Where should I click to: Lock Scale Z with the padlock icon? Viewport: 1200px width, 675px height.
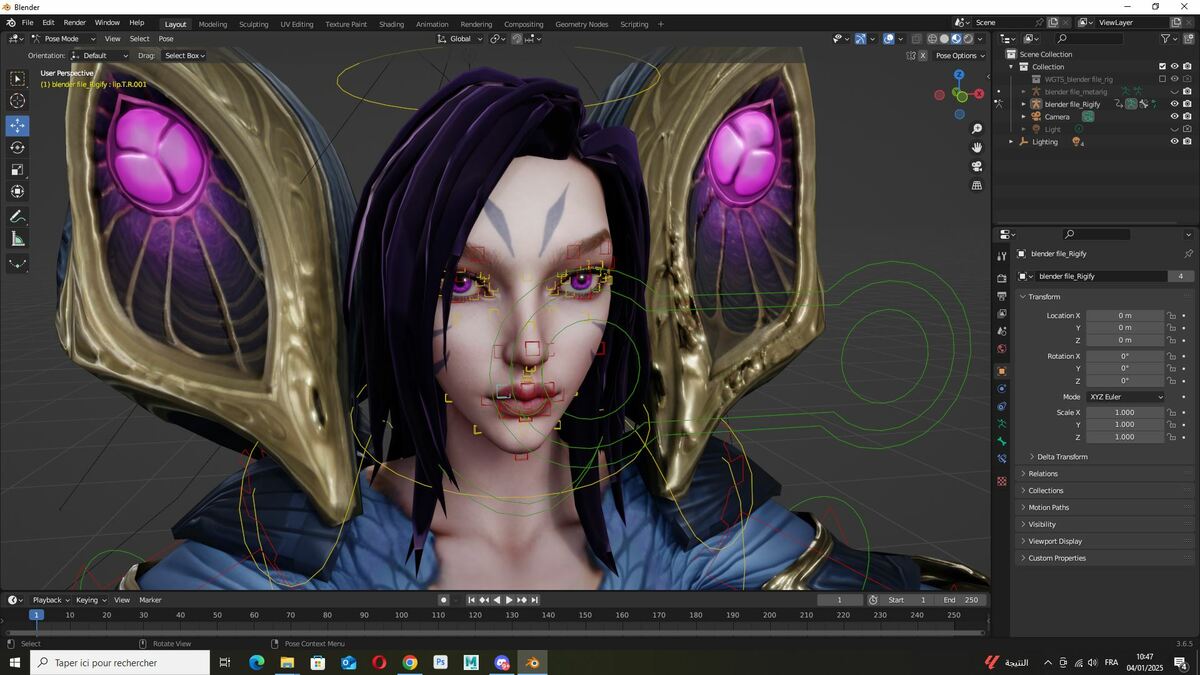[x=1171, y=437]
